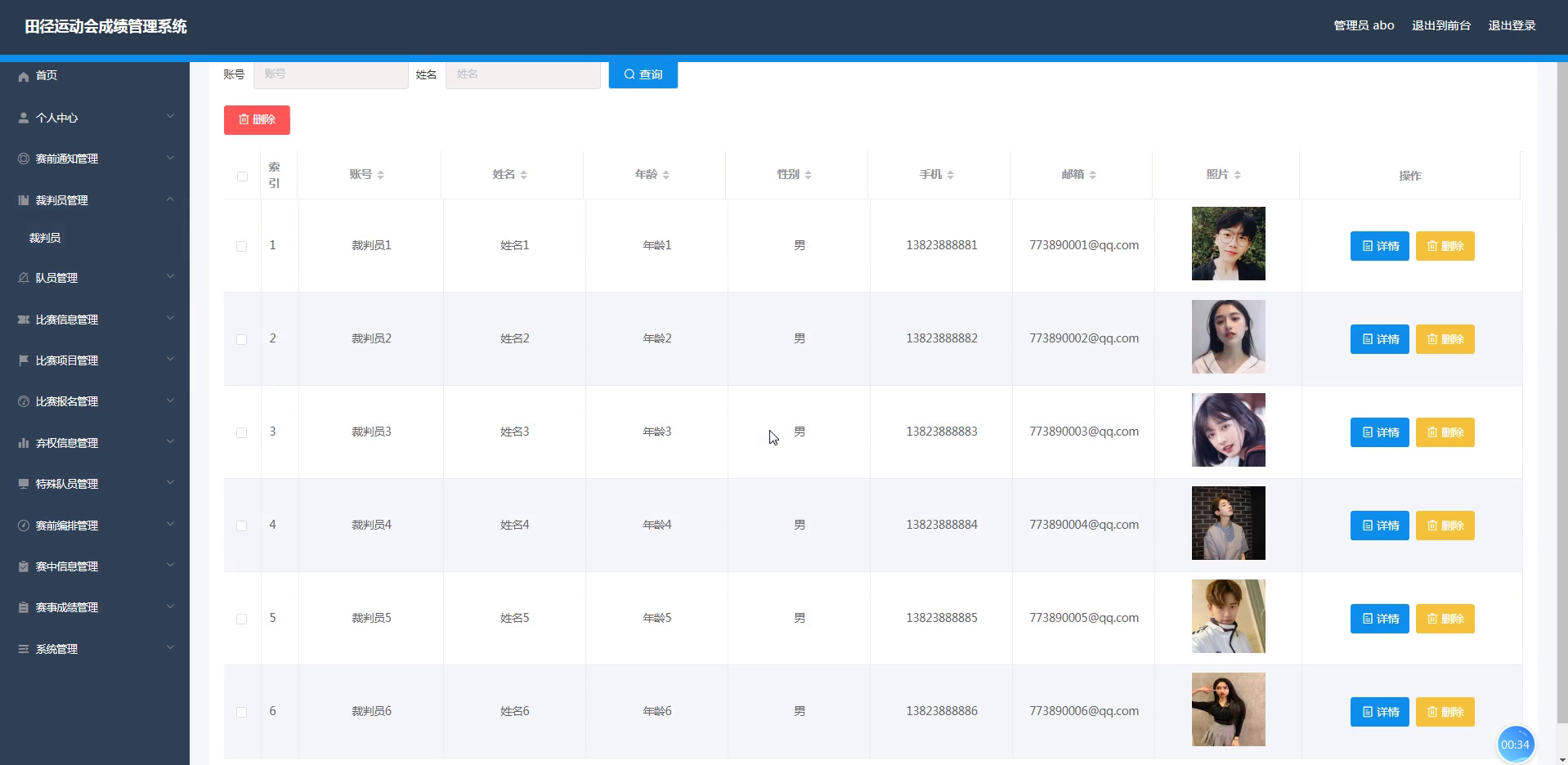Viewport: 1568px width, 765px height.
Task: Click the icon beside 特殊队员管理
Action: (x=24, y=484)
